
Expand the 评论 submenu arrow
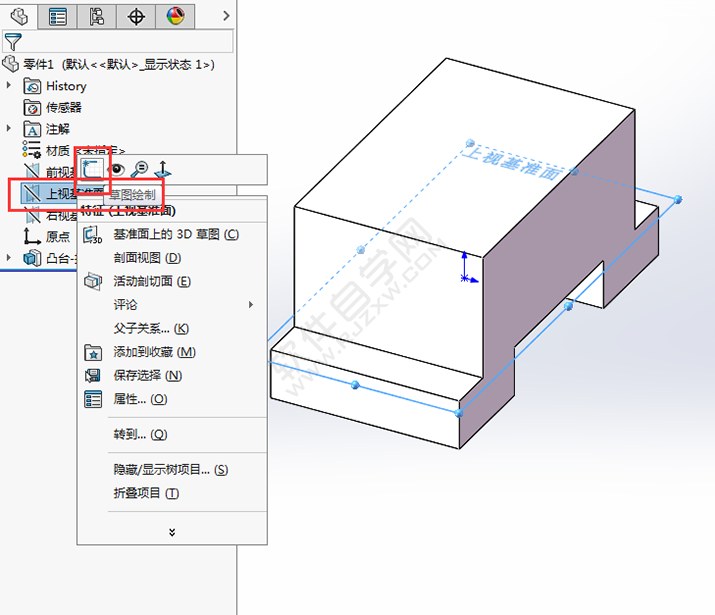tap(250, 305)
